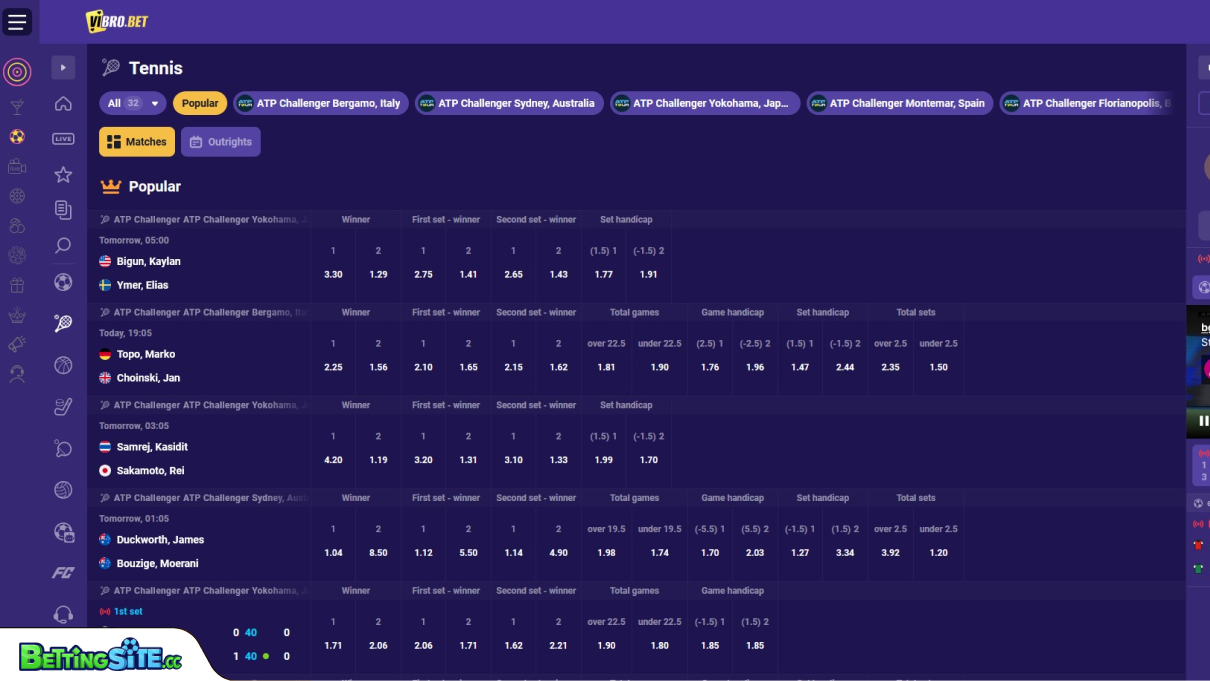Enable the Popular filter
The height and width of the screenshot is (681, 1210).
pos(200,102)
